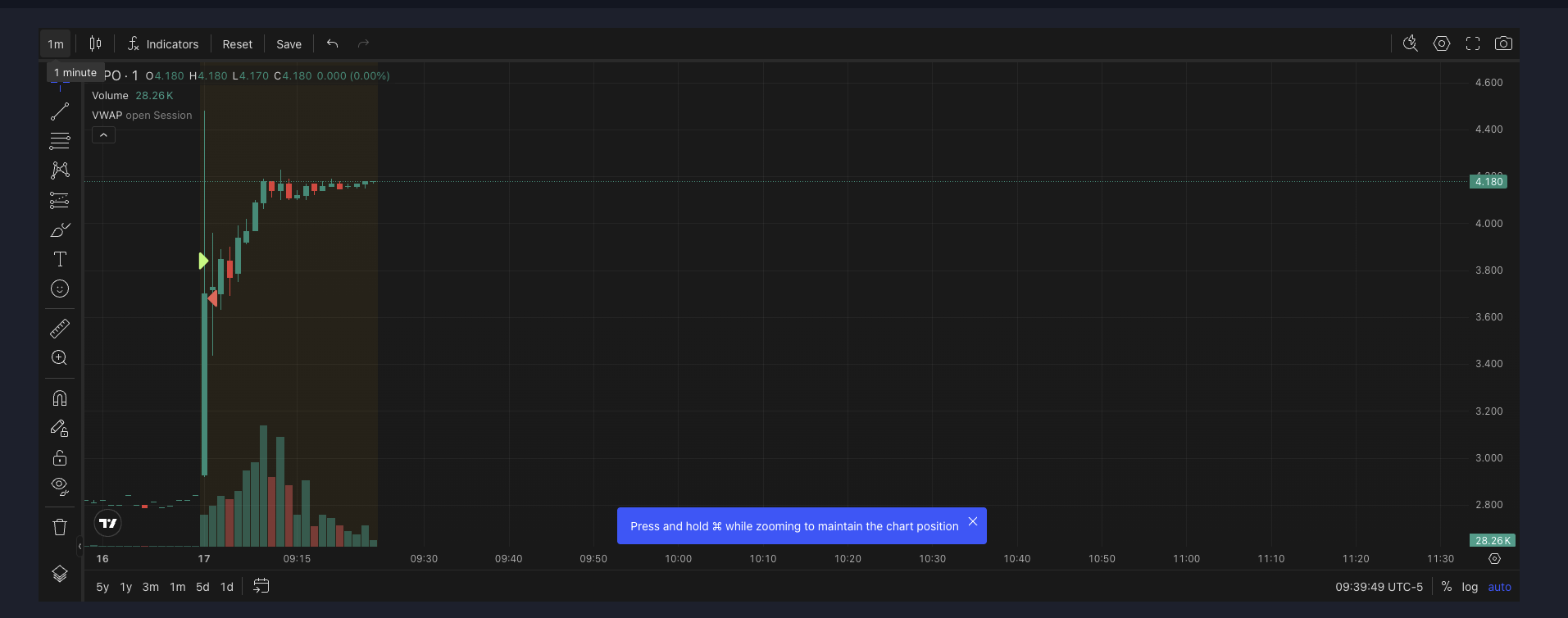Click the trash icon to remove drawings
1568x618 pixels.
coord(60,527)
